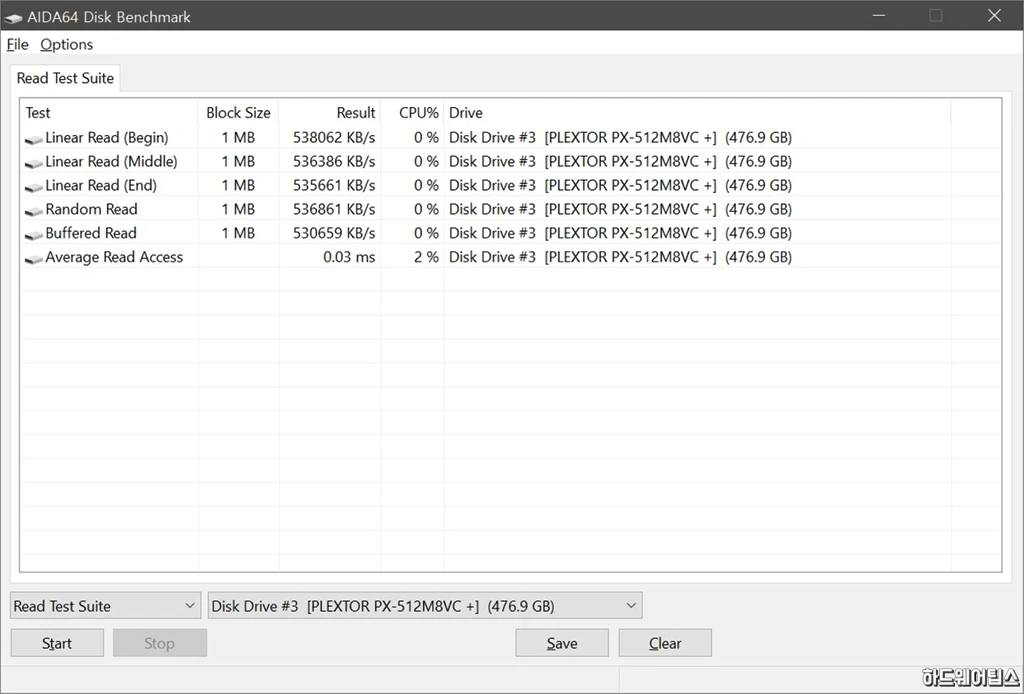1024x694 pixels.
Task: Click the disk icon beside Buffered Read
Action: [33, 235]
